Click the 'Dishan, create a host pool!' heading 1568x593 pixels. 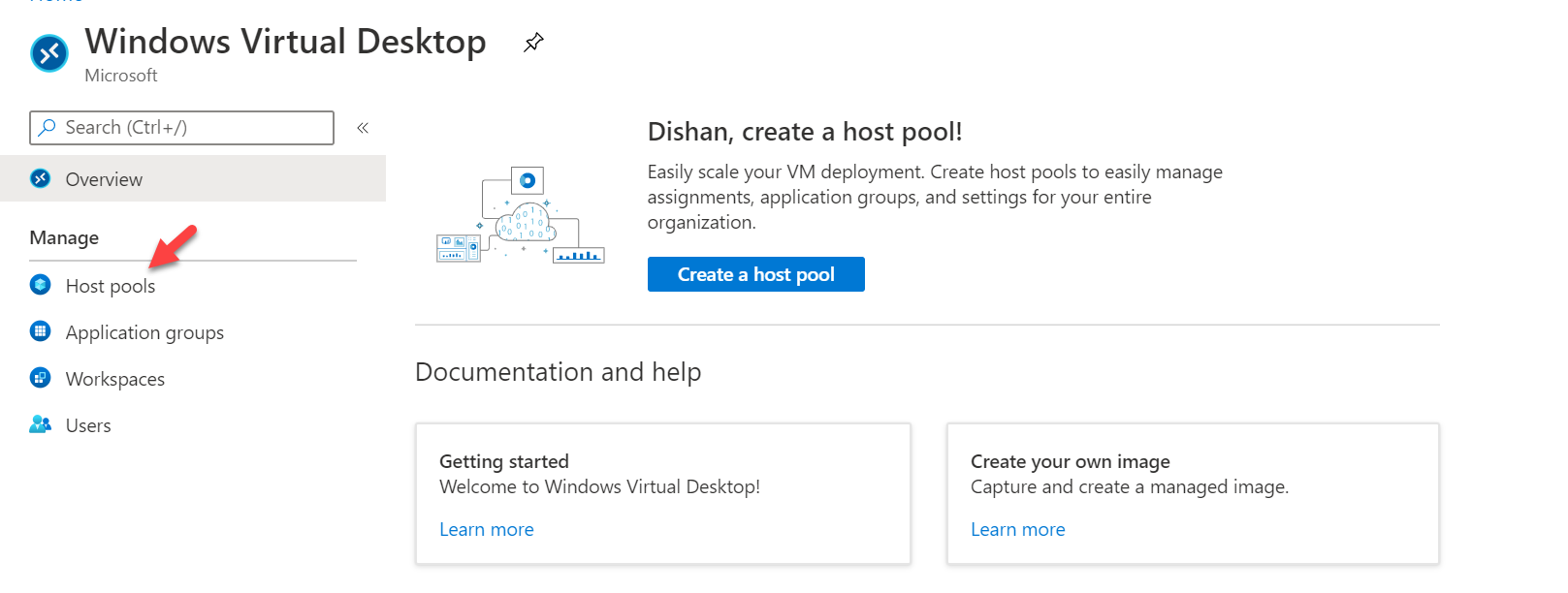click(x=805, y=132)
